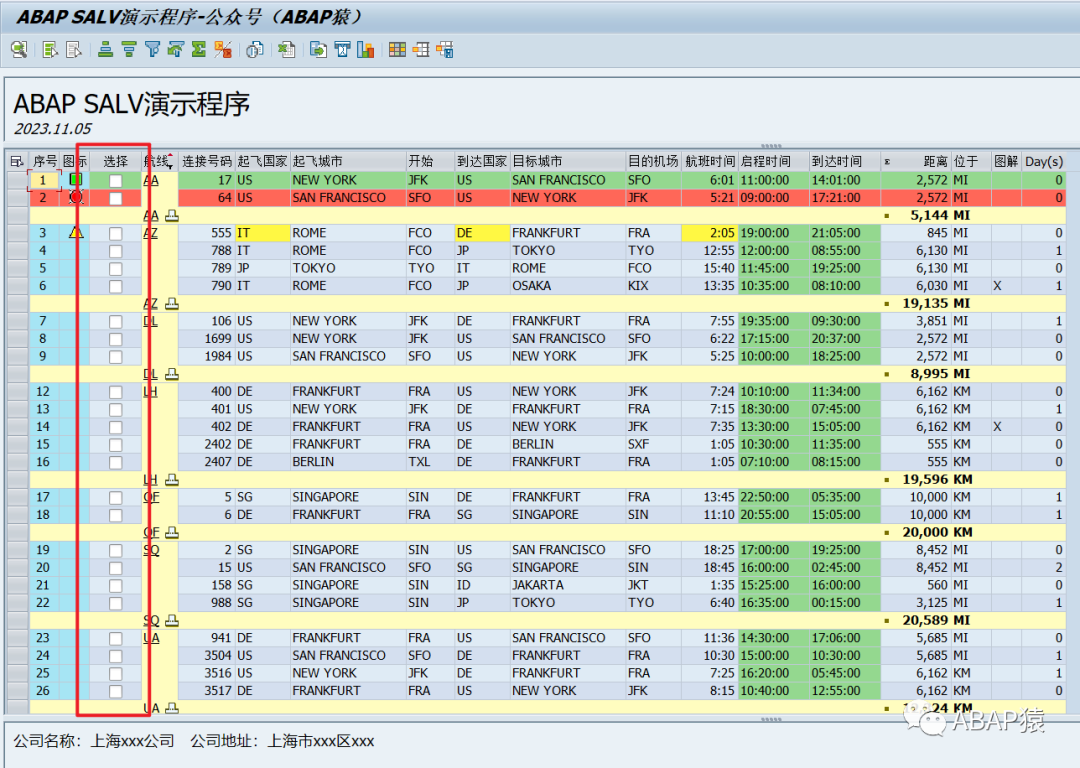This screenshot has width=1080, height=768.
Task: Click the AZ airline hotspot link
Action: pyautogui.click(x=150, y=233)
